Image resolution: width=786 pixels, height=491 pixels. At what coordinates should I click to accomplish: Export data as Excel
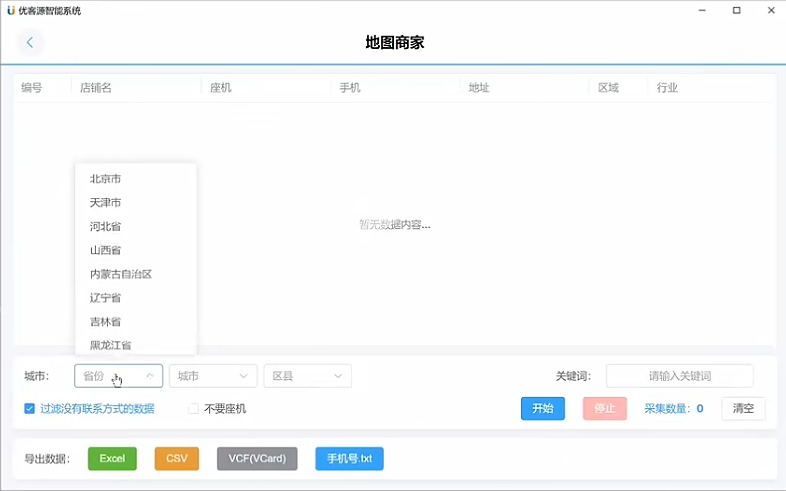pos(112,459)
